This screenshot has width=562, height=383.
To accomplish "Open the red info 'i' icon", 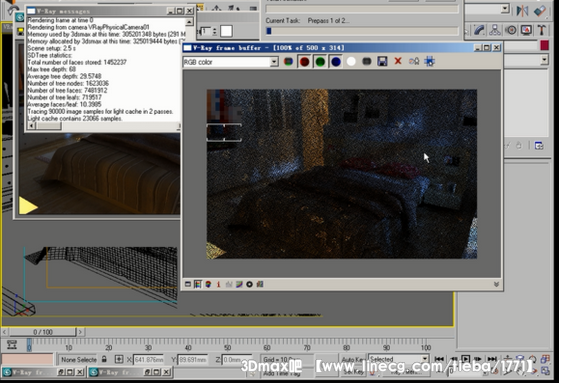I will pyautogui.click(x=218, y=284).
